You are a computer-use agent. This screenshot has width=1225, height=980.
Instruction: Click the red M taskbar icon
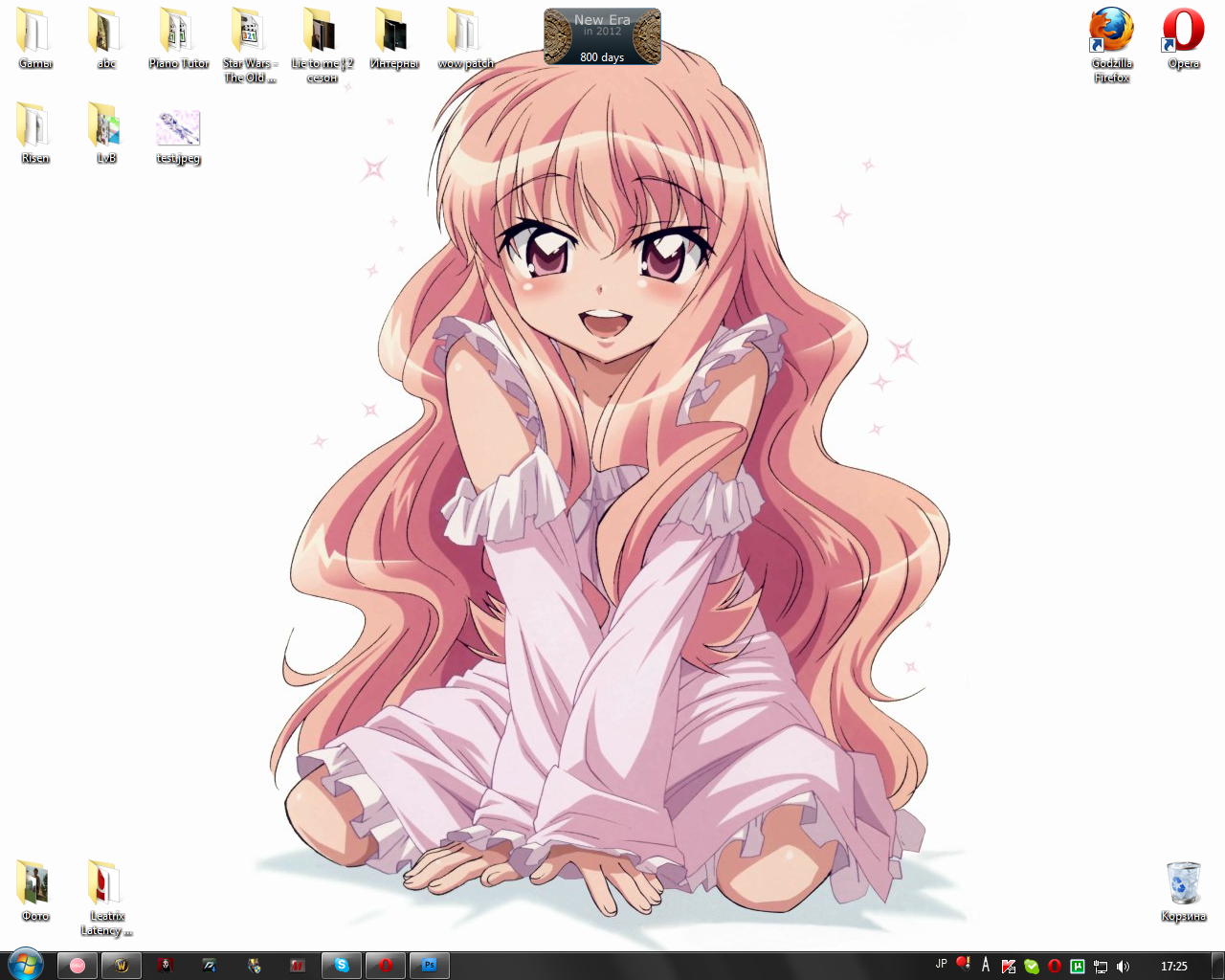[298, 966]
